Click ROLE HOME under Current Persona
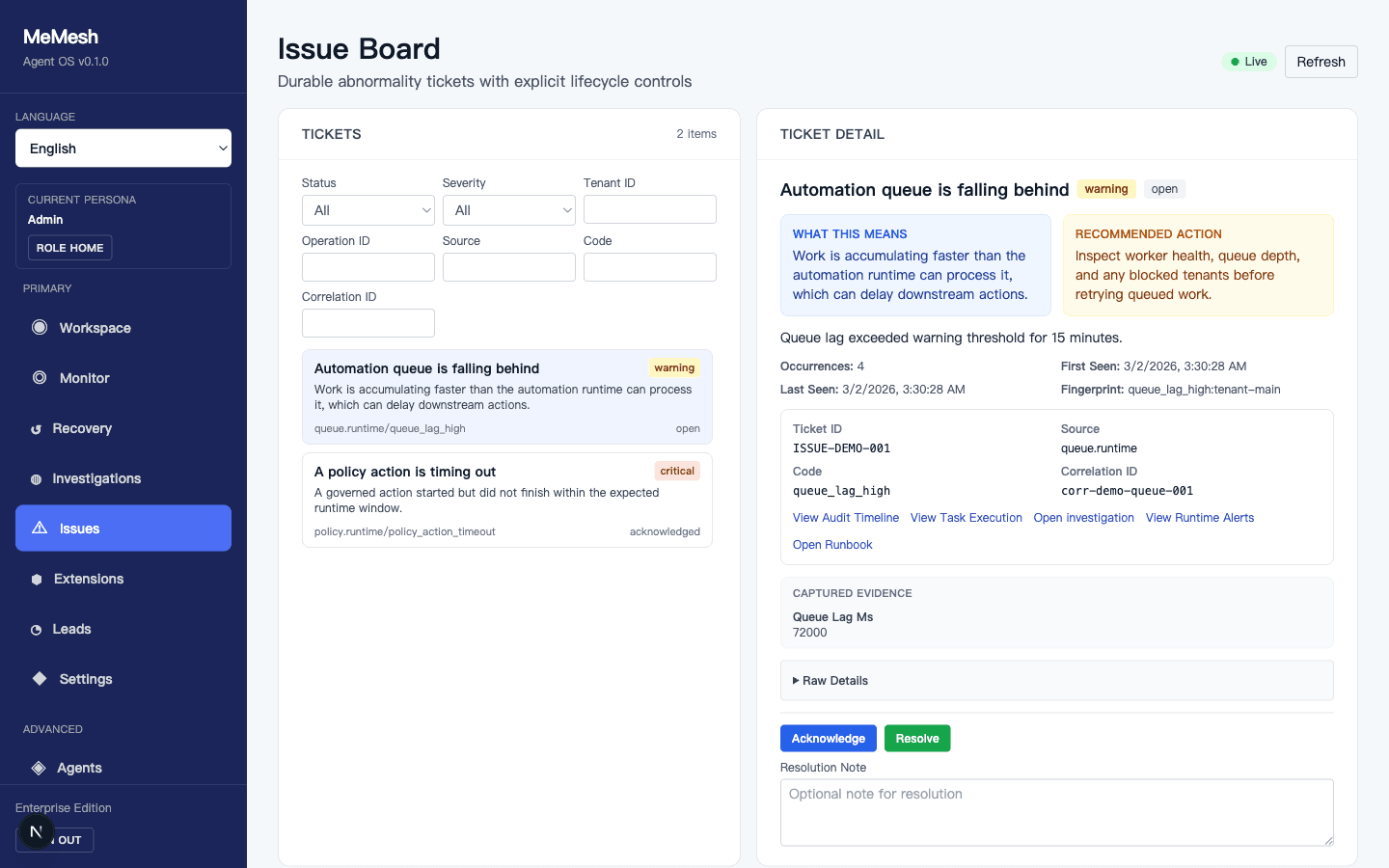Screen dimensions: 1389x868 (x=69, y=248)
